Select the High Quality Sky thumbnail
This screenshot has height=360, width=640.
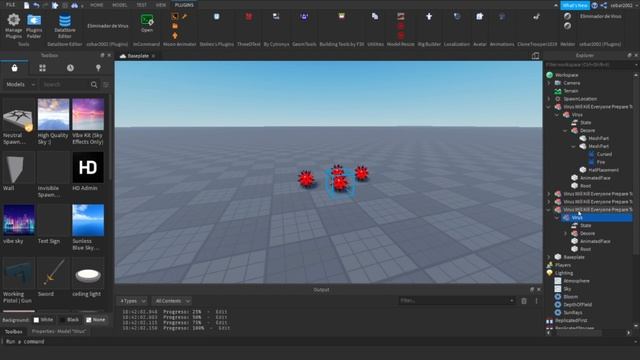(x=53, y=114)
